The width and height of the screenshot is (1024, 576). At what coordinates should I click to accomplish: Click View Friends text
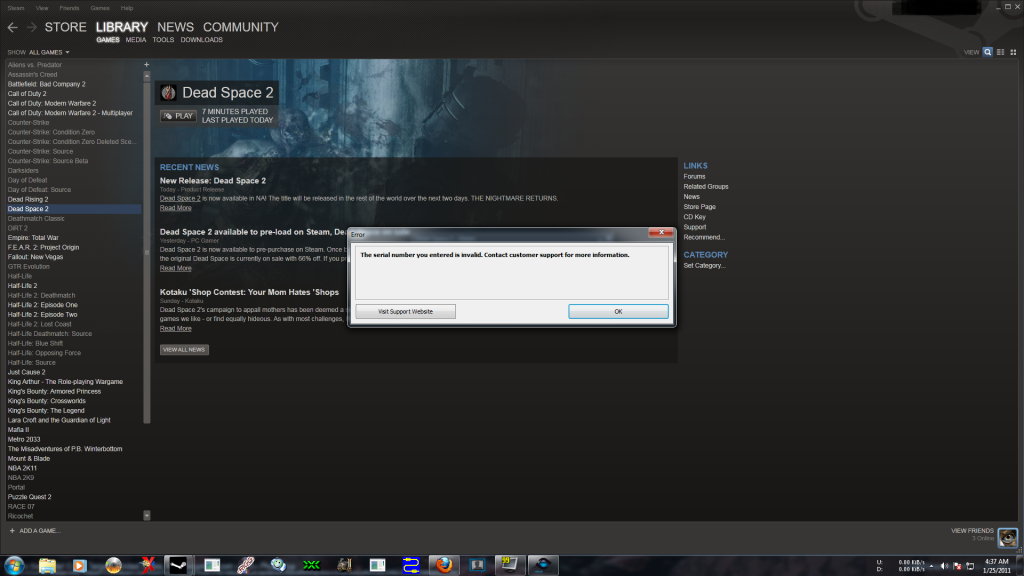[x=972, y=531]
